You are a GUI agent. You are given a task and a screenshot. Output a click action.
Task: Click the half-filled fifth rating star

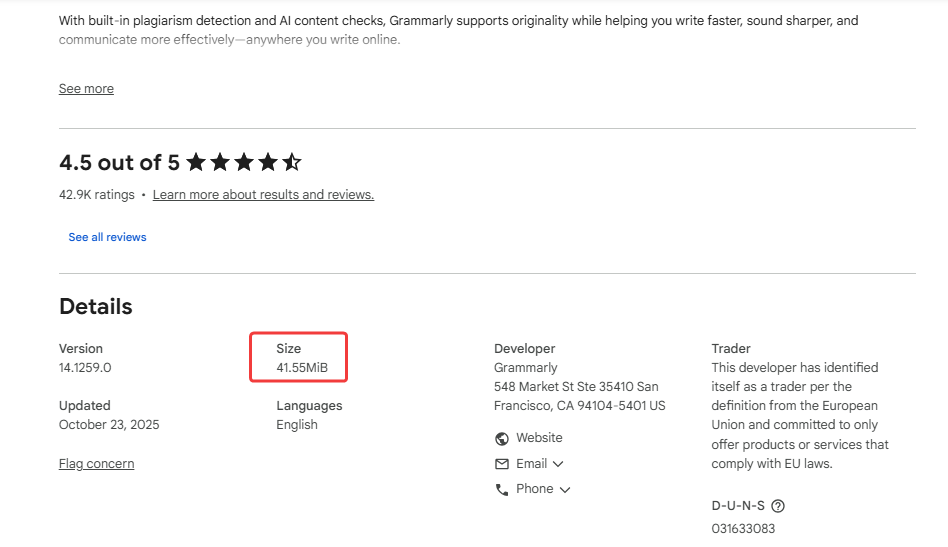(292, 162)
